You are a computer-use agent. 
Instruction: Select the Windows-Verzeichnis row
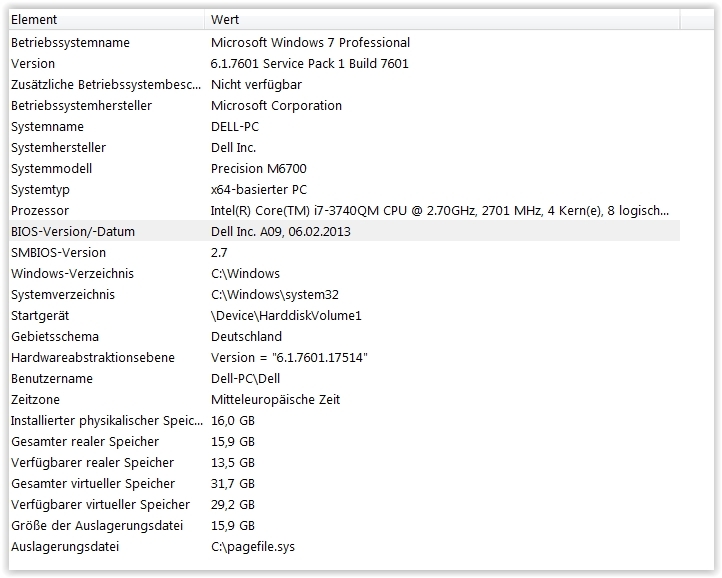(x=344, y=274)
